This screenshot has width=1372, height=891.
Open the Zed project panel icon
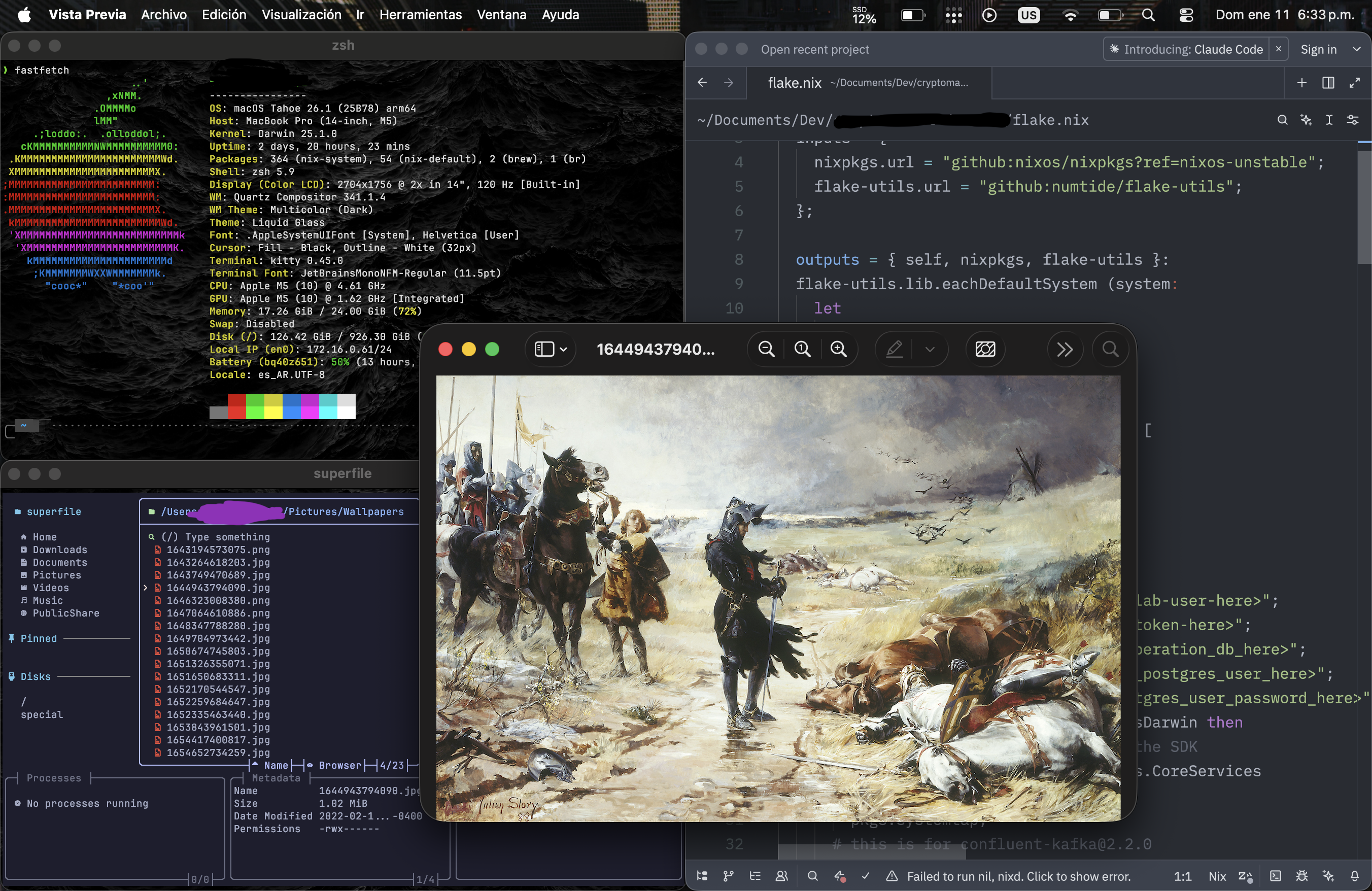pyautogui.click(x=702, y=876)
